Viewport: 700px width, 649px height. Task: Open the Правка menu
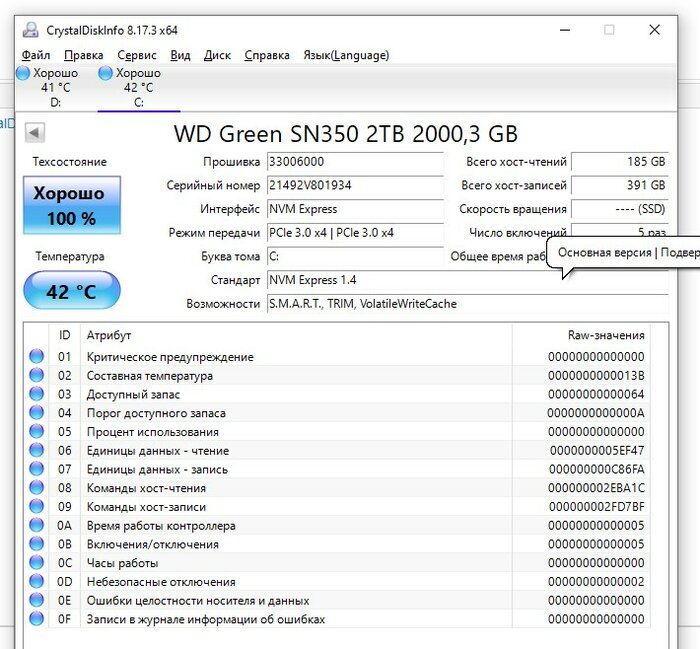pyautogui.click(x=83, y=55)
